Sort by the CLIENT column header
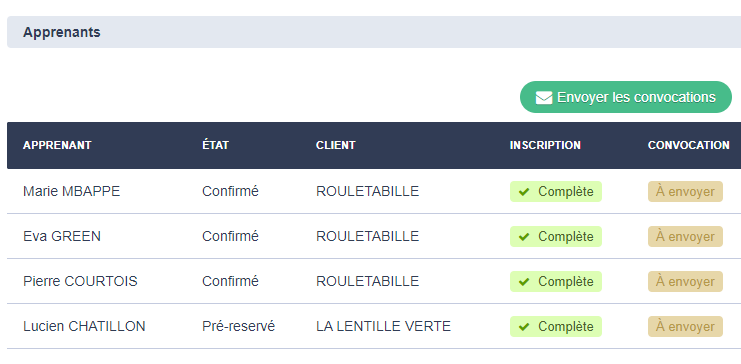The width and height of the screenshot is (741, 364). pyautogui.click(x=336, y=145)
